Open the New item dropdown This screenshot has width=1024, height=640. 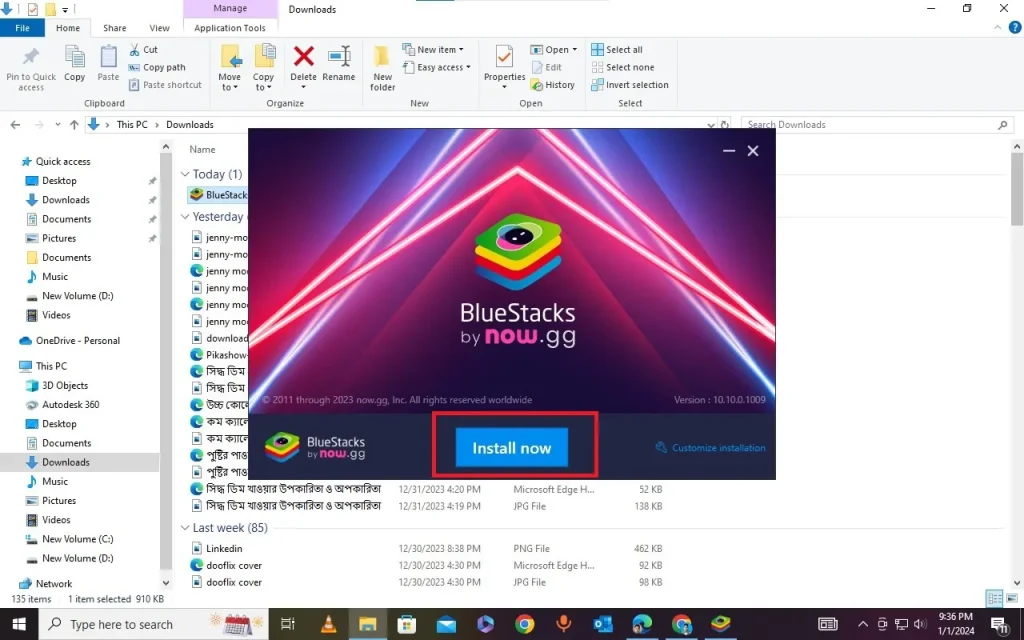[433, 50]
